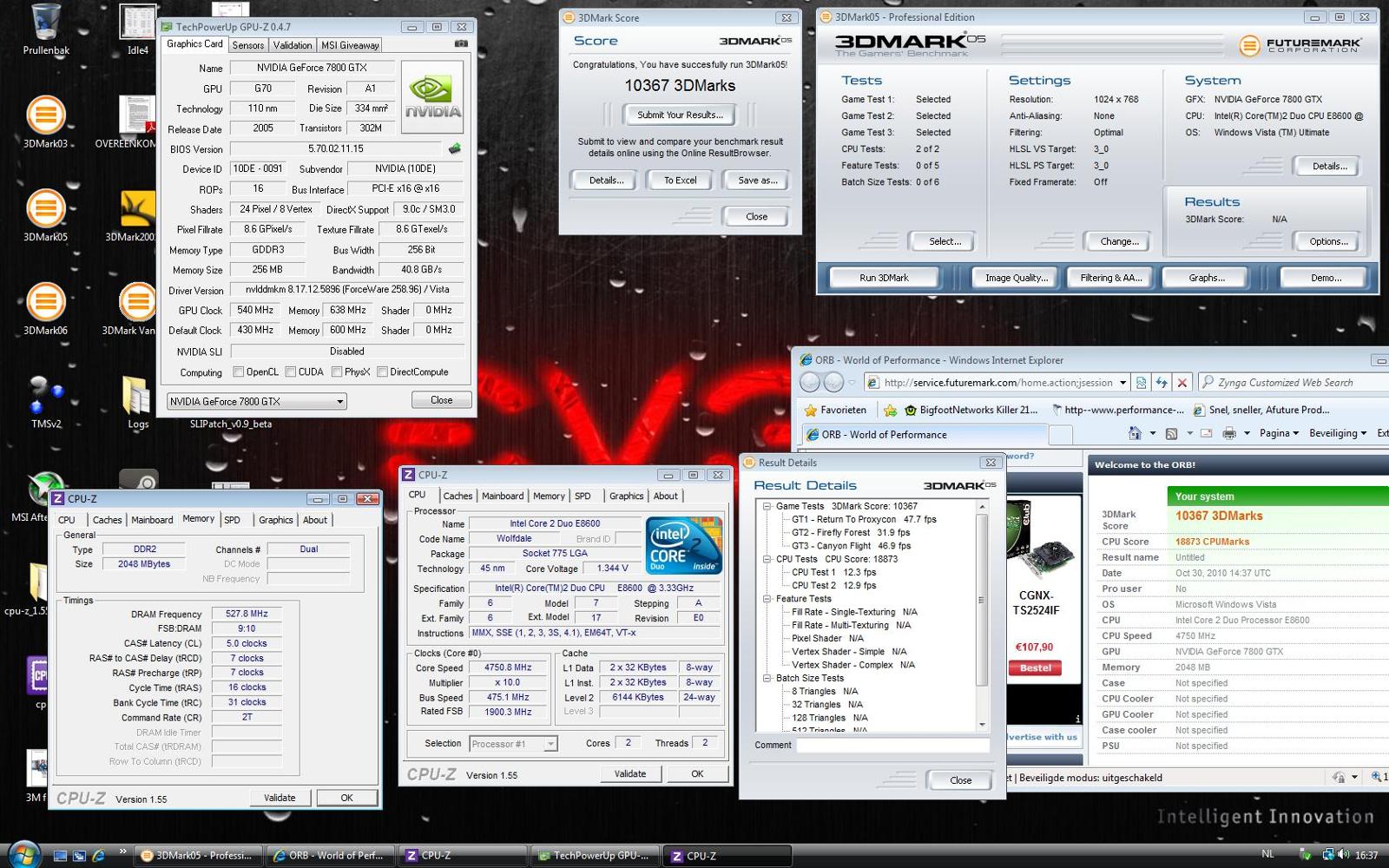Open the Processor #1 selection dropdown
This screenshot has width=1389, height=868.
coord(513,744)
